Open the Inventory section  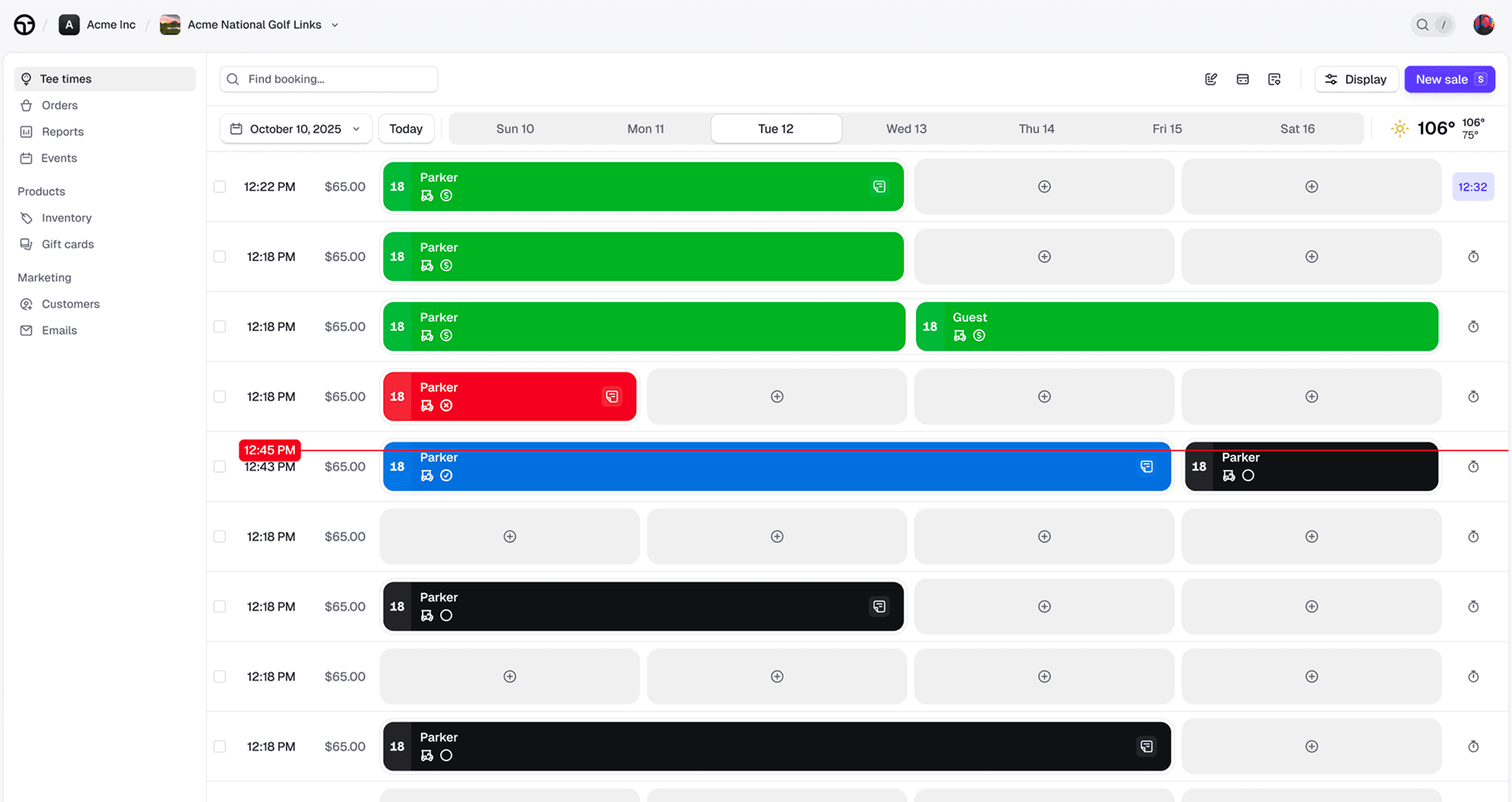66,218
